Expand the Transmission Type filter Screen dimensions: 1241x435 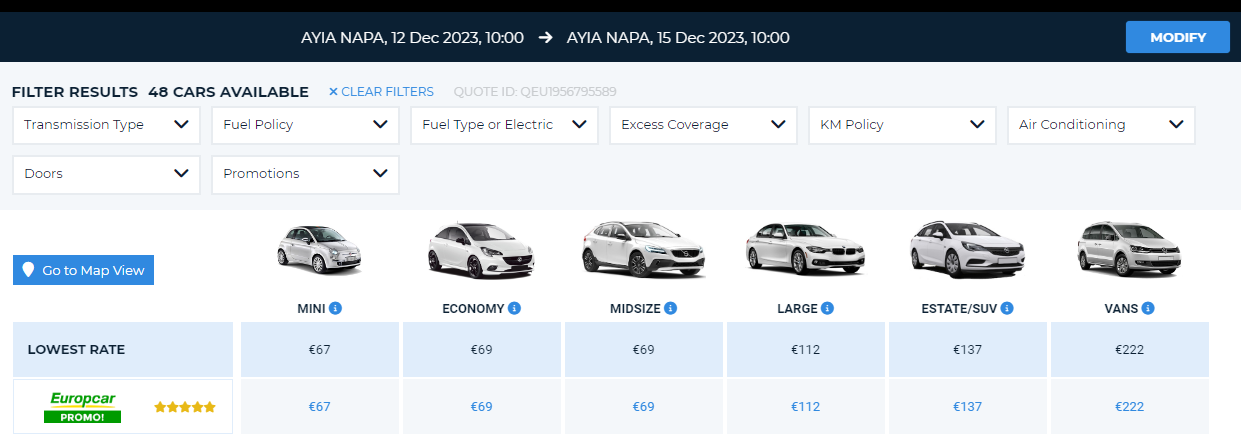click(x=106, y=125)
